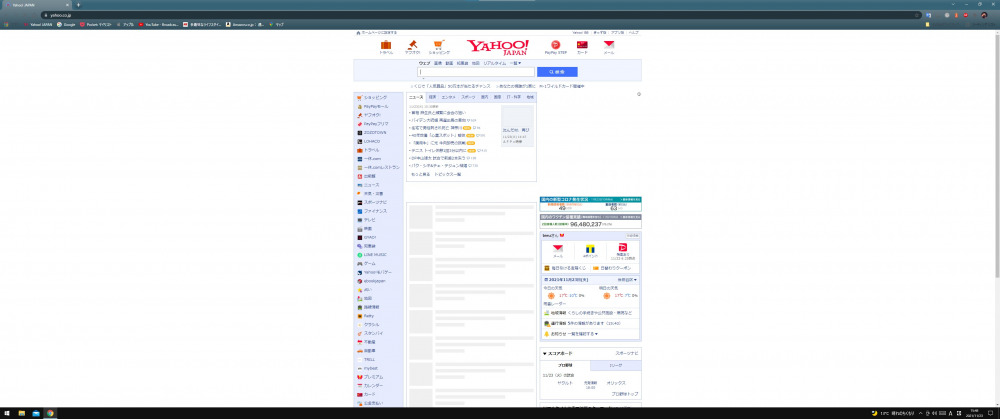Open the Travel suitcase icon in header
The width and height of the screenshot is (1000, 419).
click(386, 45)
